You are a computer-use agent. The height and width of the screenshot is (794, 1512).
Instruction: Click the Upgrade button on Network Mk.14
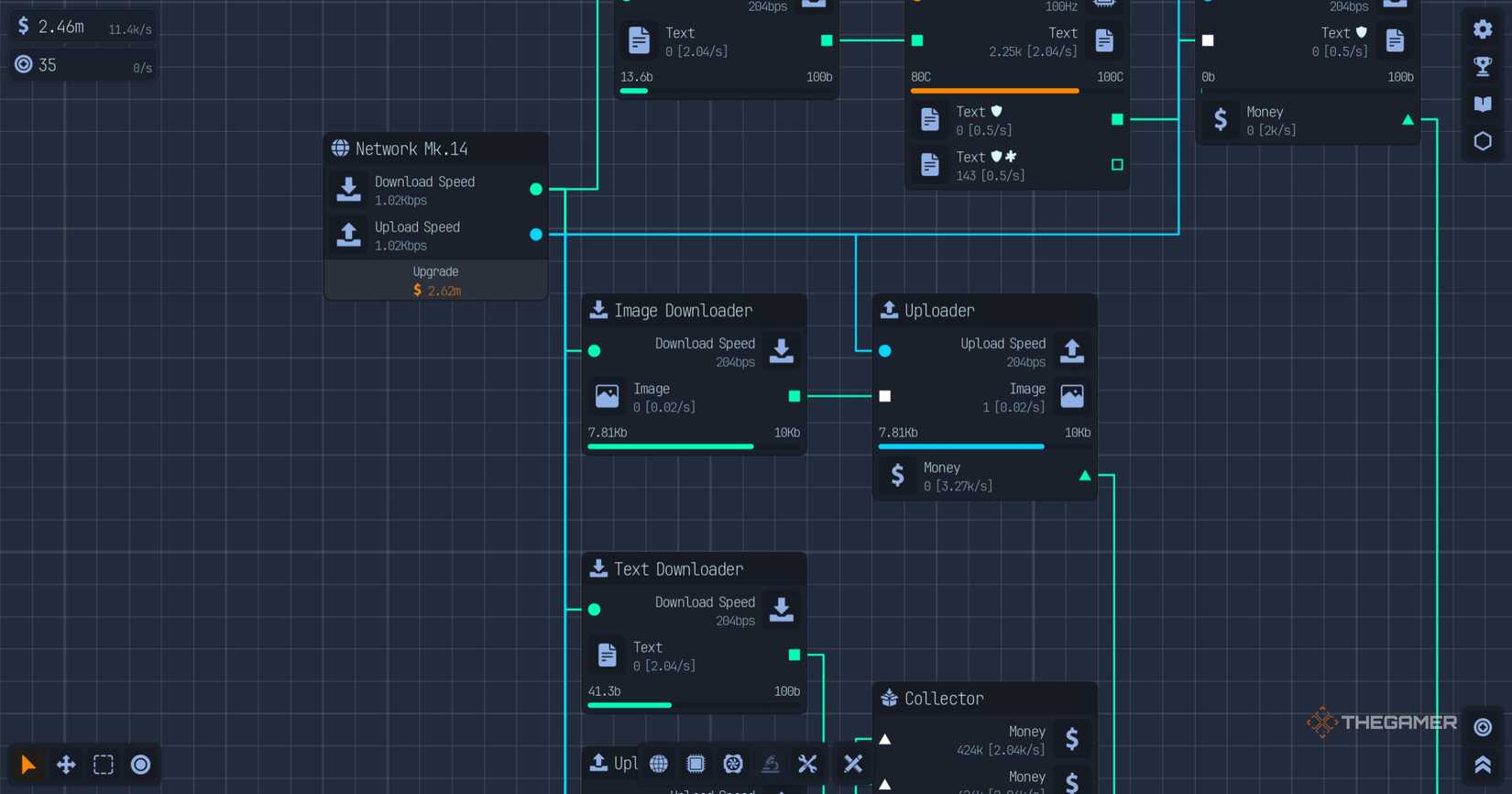[x=436, y=281]
